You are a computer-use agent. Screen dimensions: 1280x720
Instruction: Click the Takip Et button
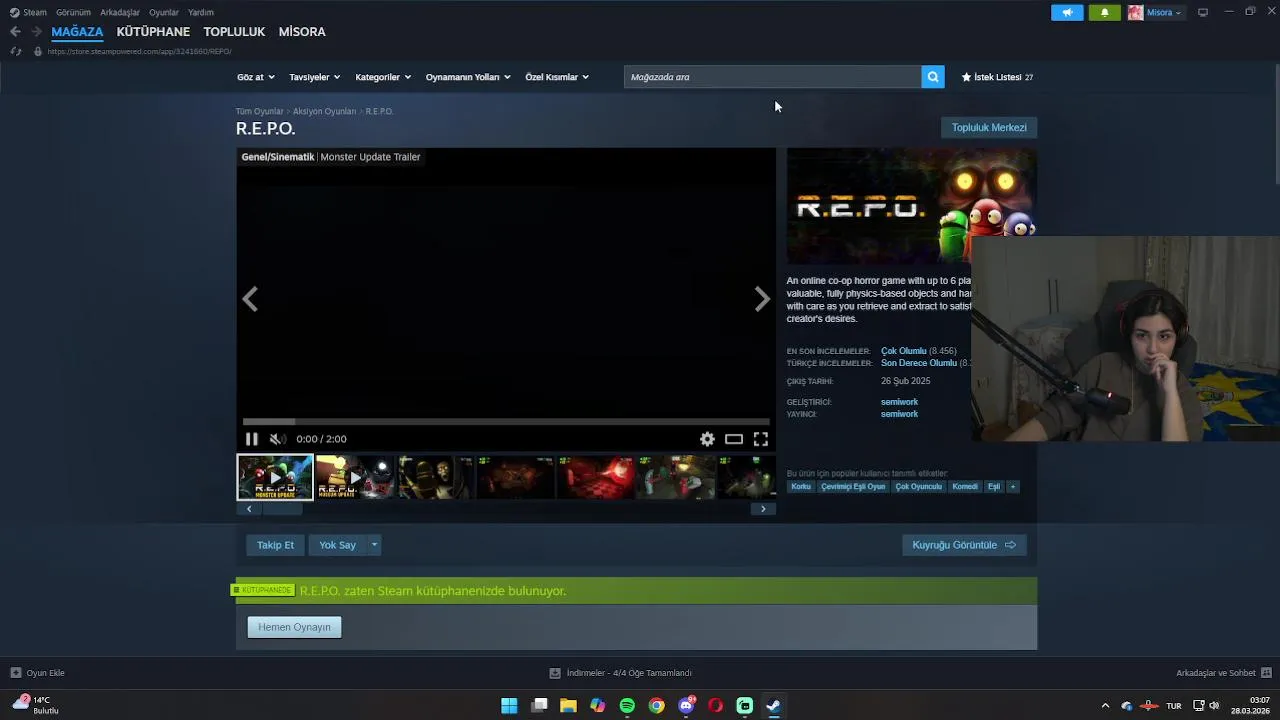pyautogui.click(x=275, y=545)
